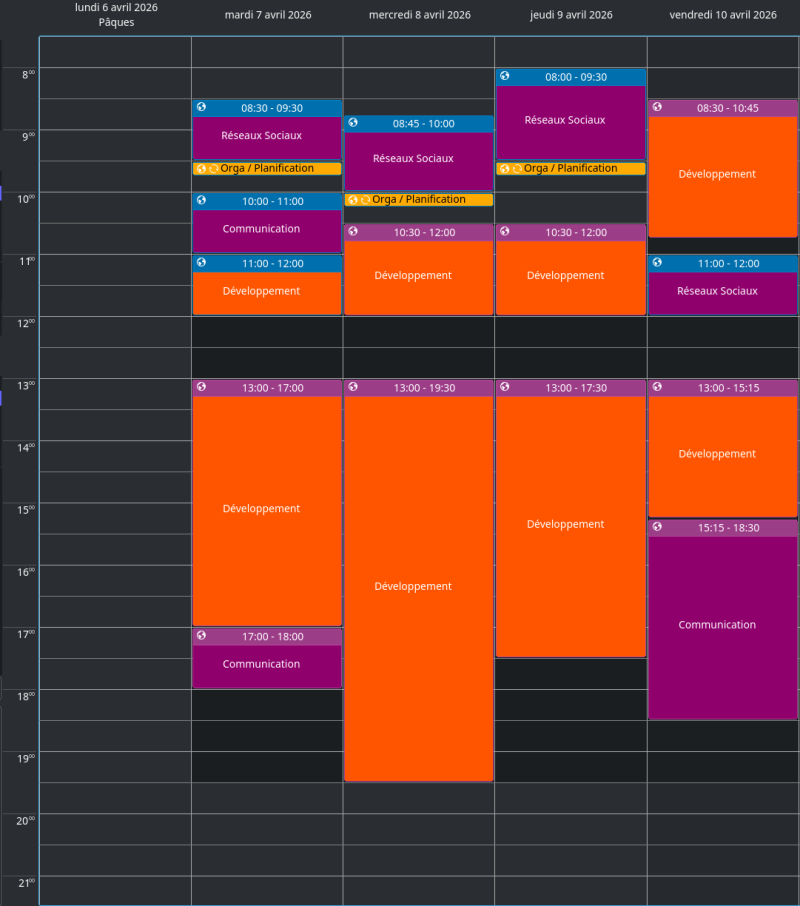800x906 pixels.
Task: Select the jeudi 9 avril 2026 day header
Action: [571, 15]
